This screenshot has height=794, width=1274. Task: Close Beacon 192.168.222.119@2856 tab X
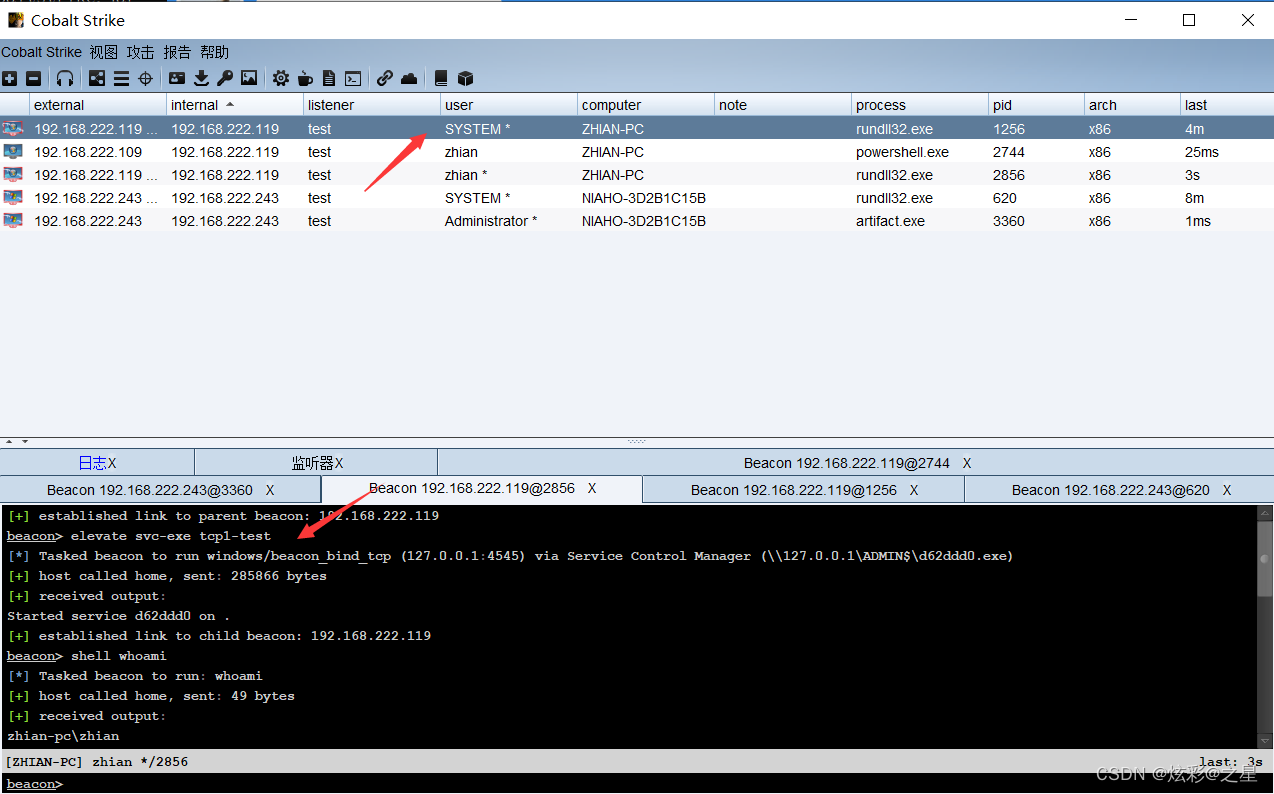(592, 488)
